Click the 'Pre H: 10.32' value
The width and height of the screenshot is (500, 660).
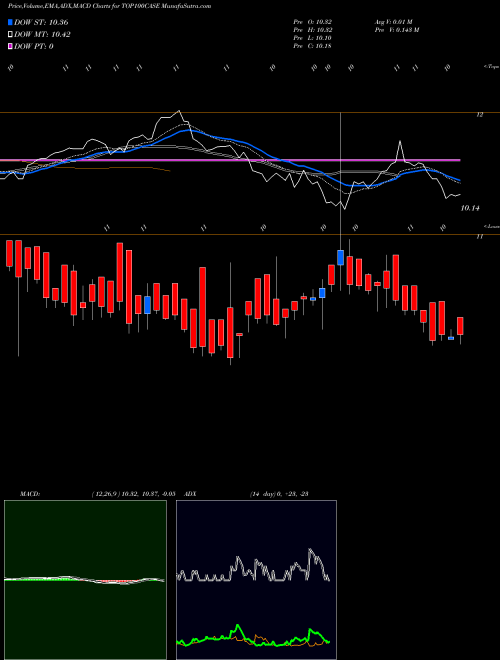click(313, 29)
